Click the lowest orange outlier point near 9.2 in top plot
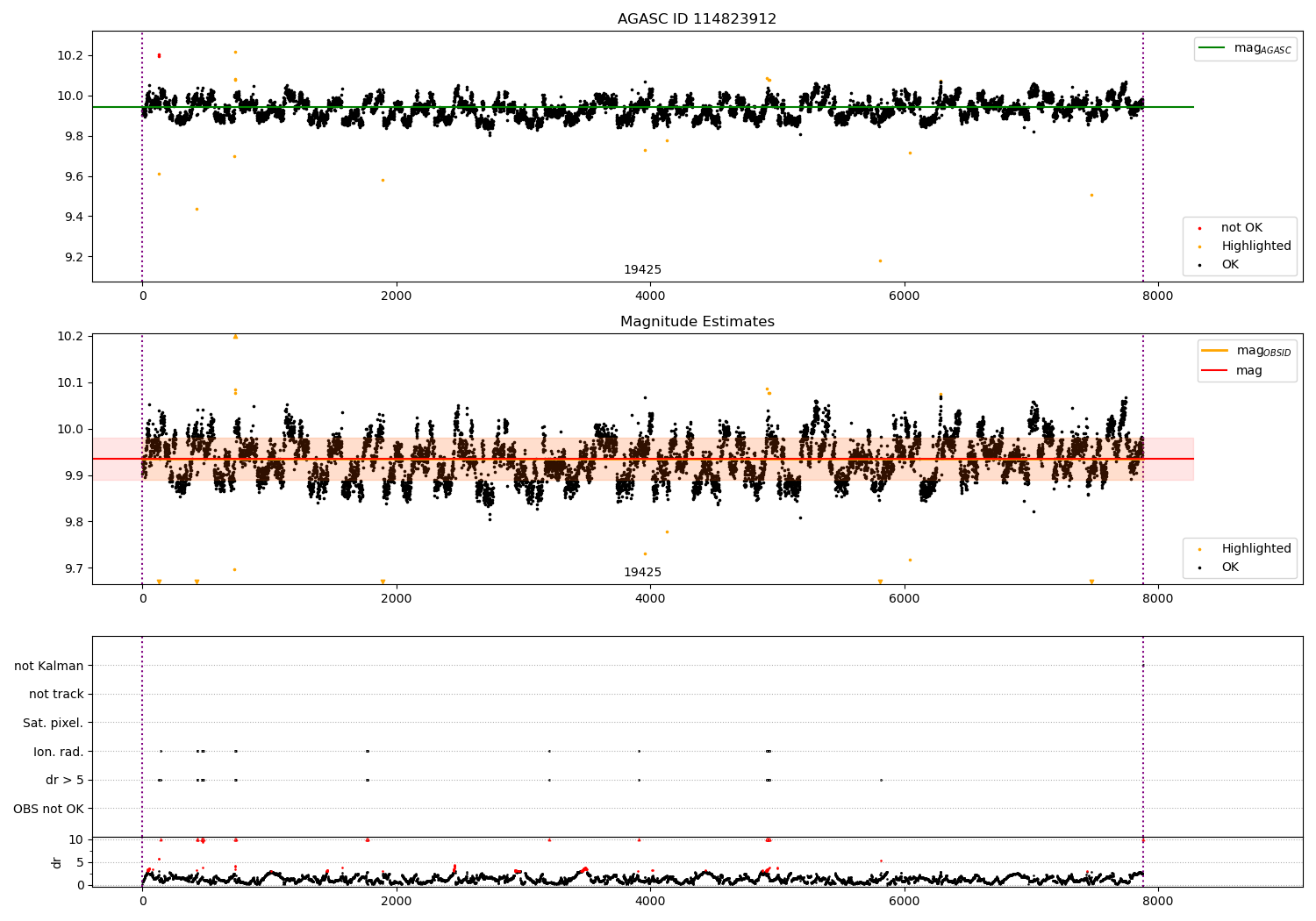The height and width of the screenshot is (921, 1316). (880, 261)
